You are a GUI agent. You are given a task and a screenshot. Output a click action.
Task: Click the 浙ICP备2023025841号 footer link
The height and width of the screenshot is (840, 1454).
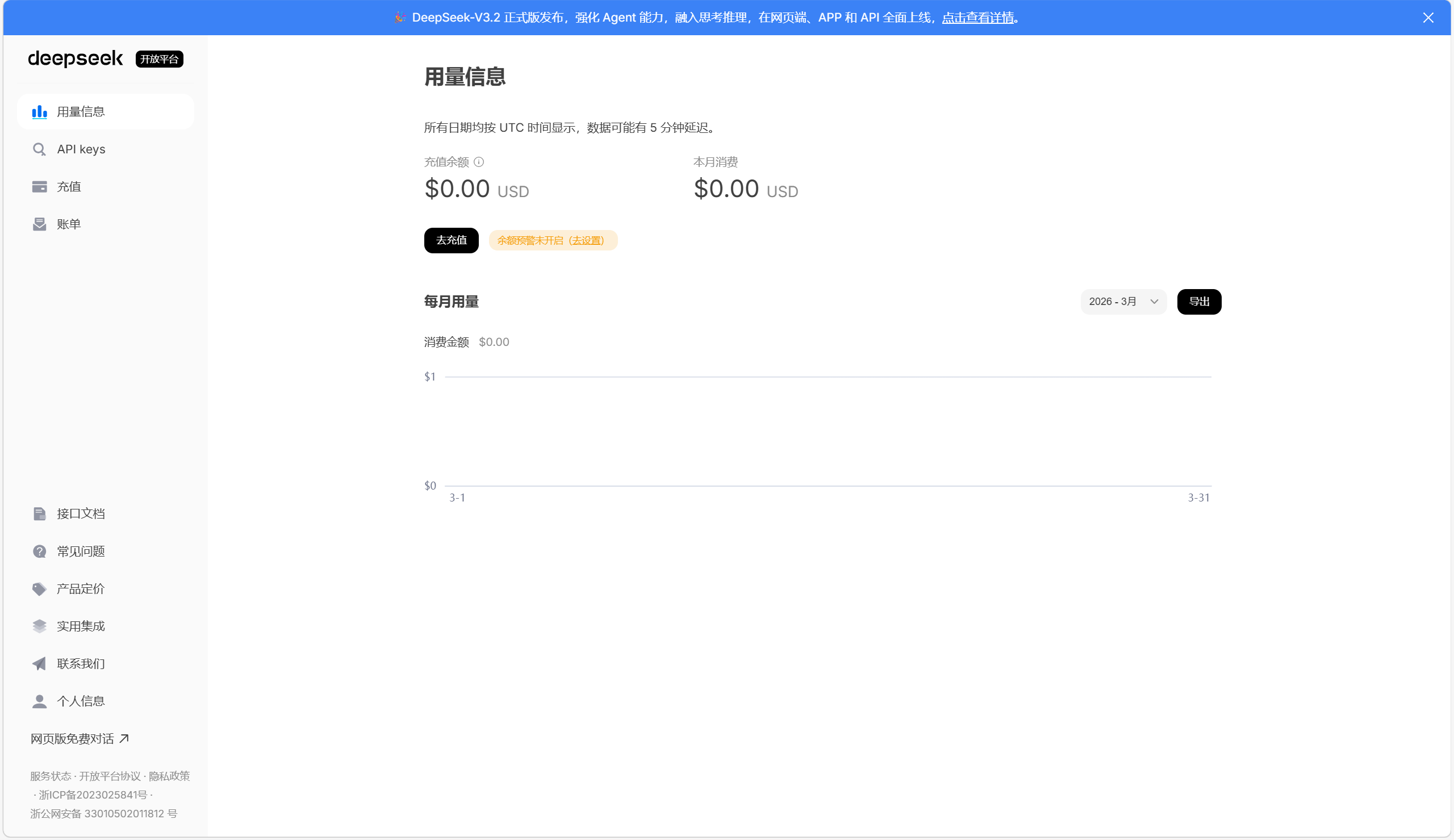[x=93, y=795]
